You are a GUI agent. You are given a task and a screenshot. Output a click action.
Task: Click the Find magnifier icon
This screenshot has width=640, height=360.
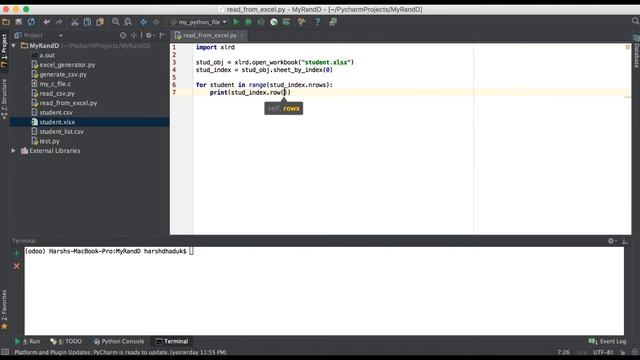click(116, 22)
